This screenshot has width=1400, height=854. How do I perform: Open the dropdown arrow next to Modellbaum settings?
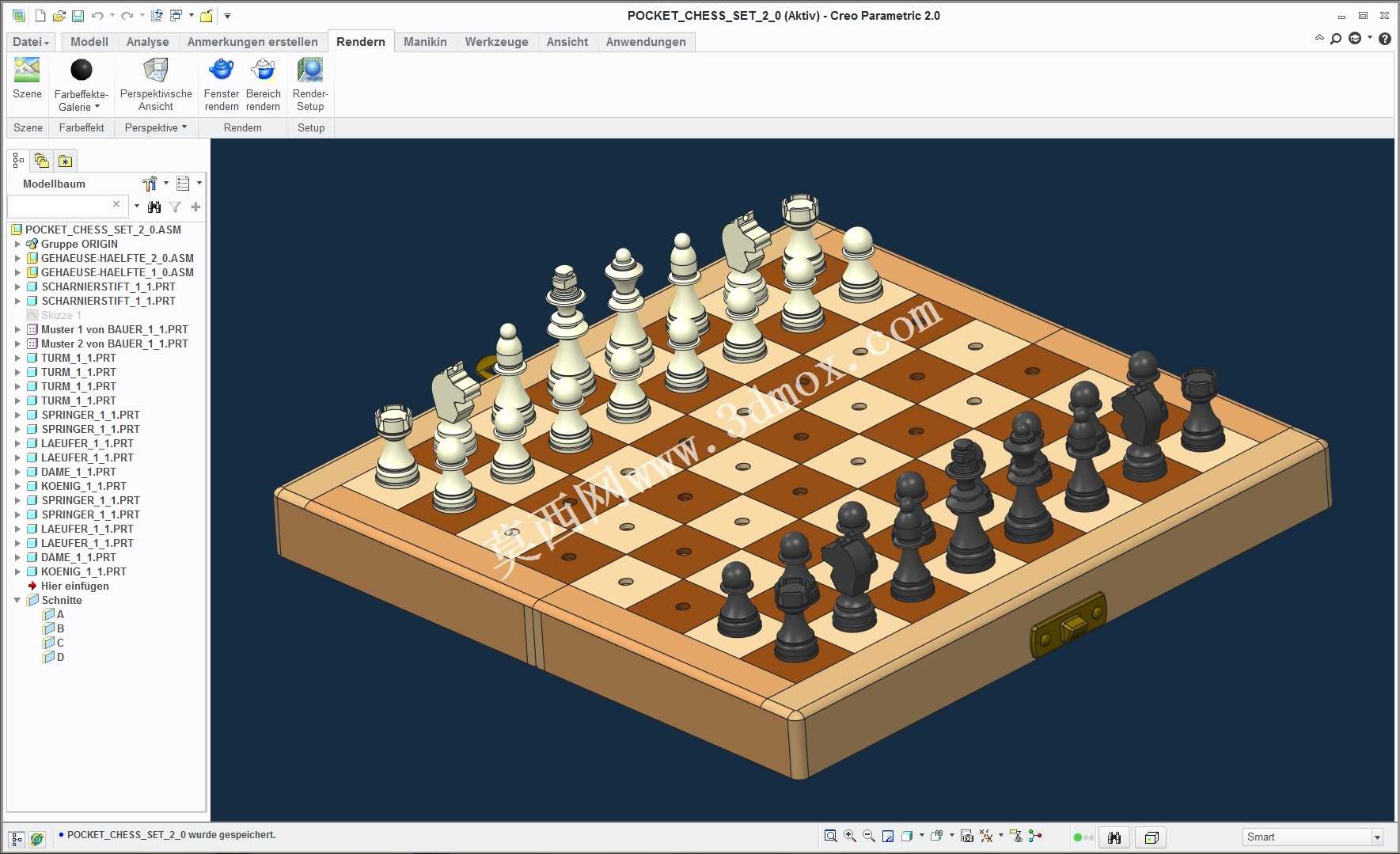[166, 183]
